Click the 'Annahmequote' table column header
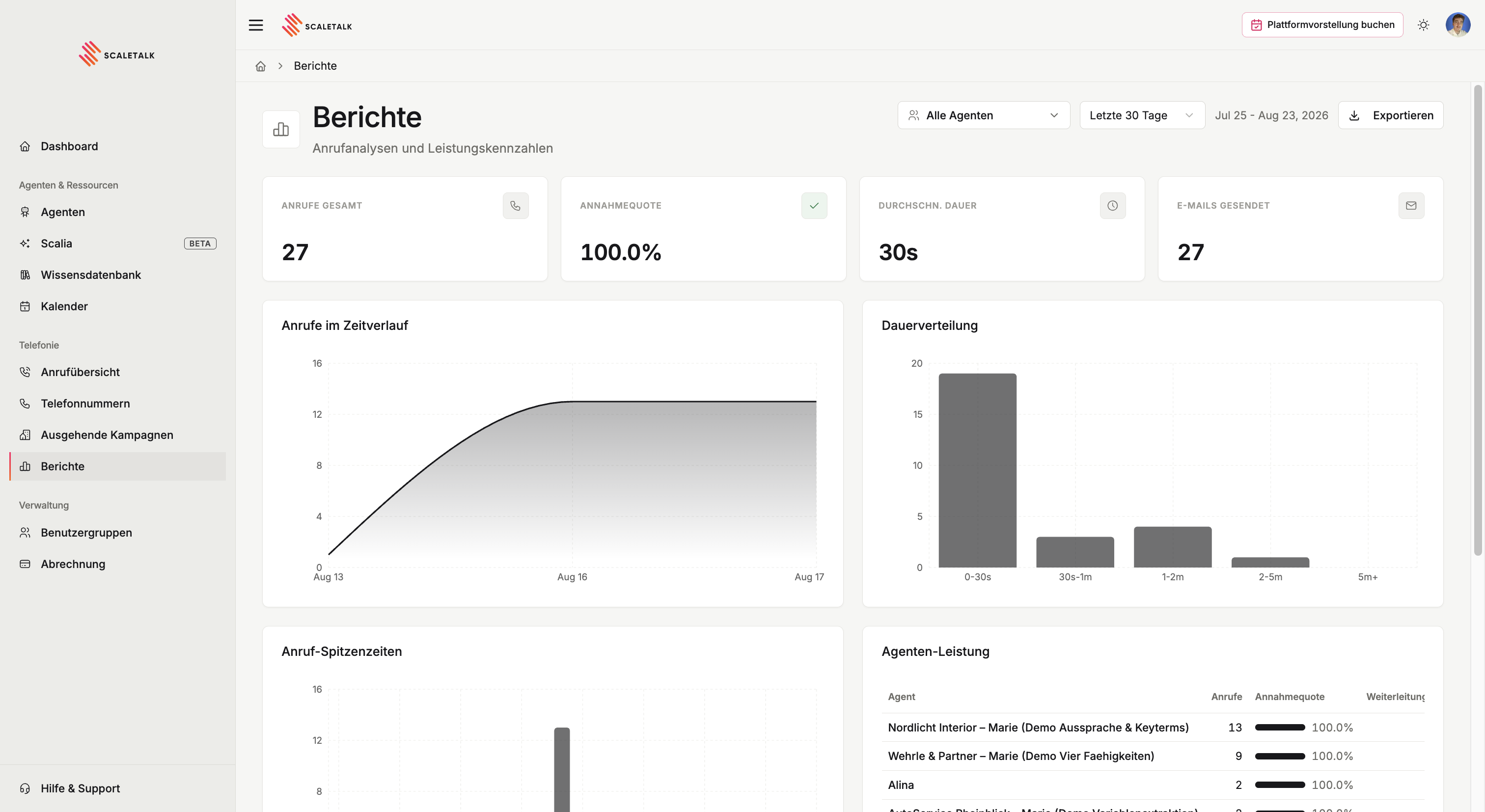This screenshot has height=812, width=1485. click(x=1290, y=697)
